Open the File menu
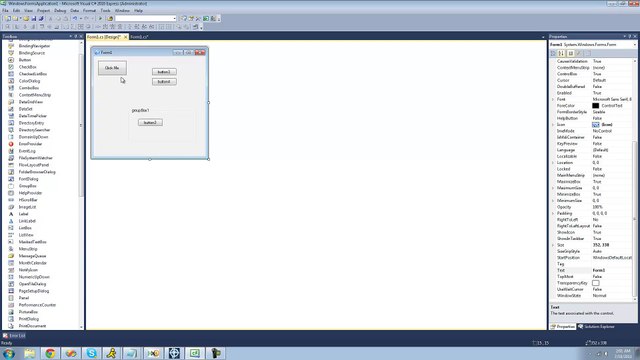This screenshot has width=640, height=360. point(5,11)
